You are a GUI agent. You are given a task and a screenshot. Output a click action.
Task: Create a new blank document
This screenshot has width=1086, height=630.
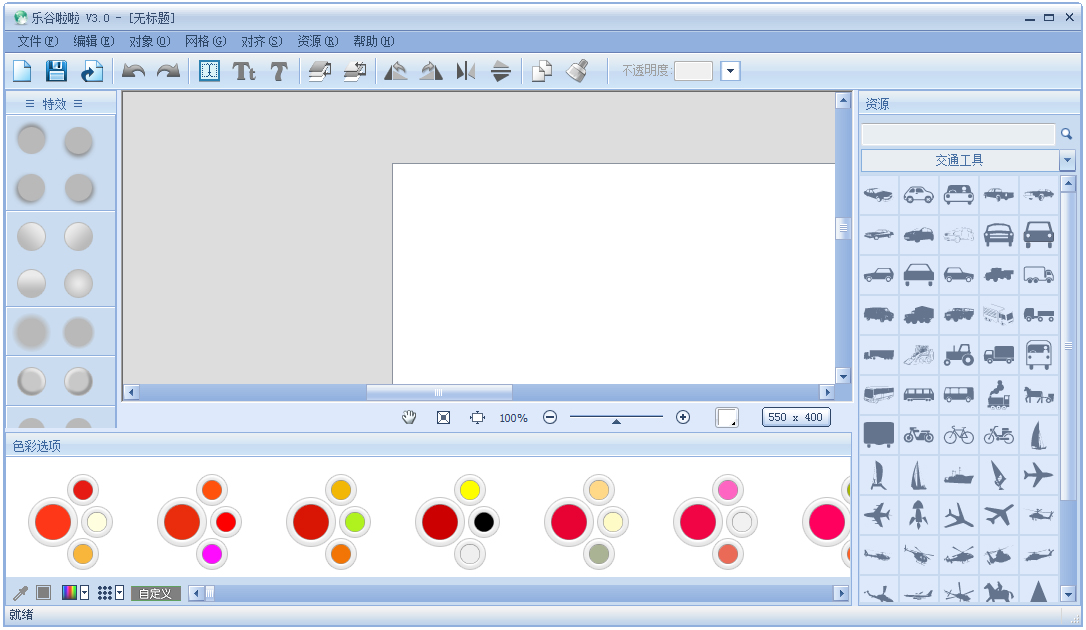(22, 71)
